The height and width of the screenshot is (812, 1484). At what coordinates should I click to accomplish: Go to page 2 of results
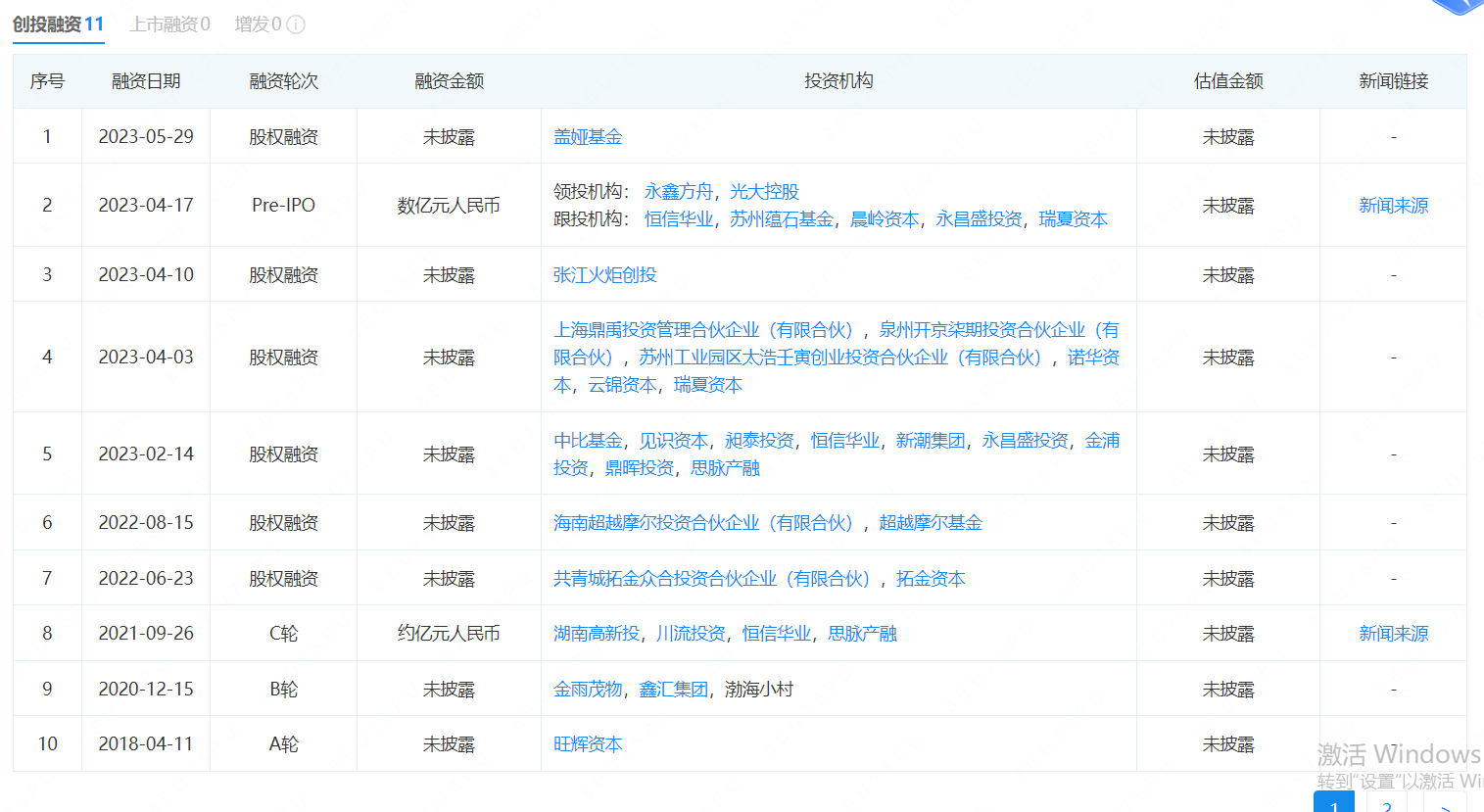point(1387,805)
